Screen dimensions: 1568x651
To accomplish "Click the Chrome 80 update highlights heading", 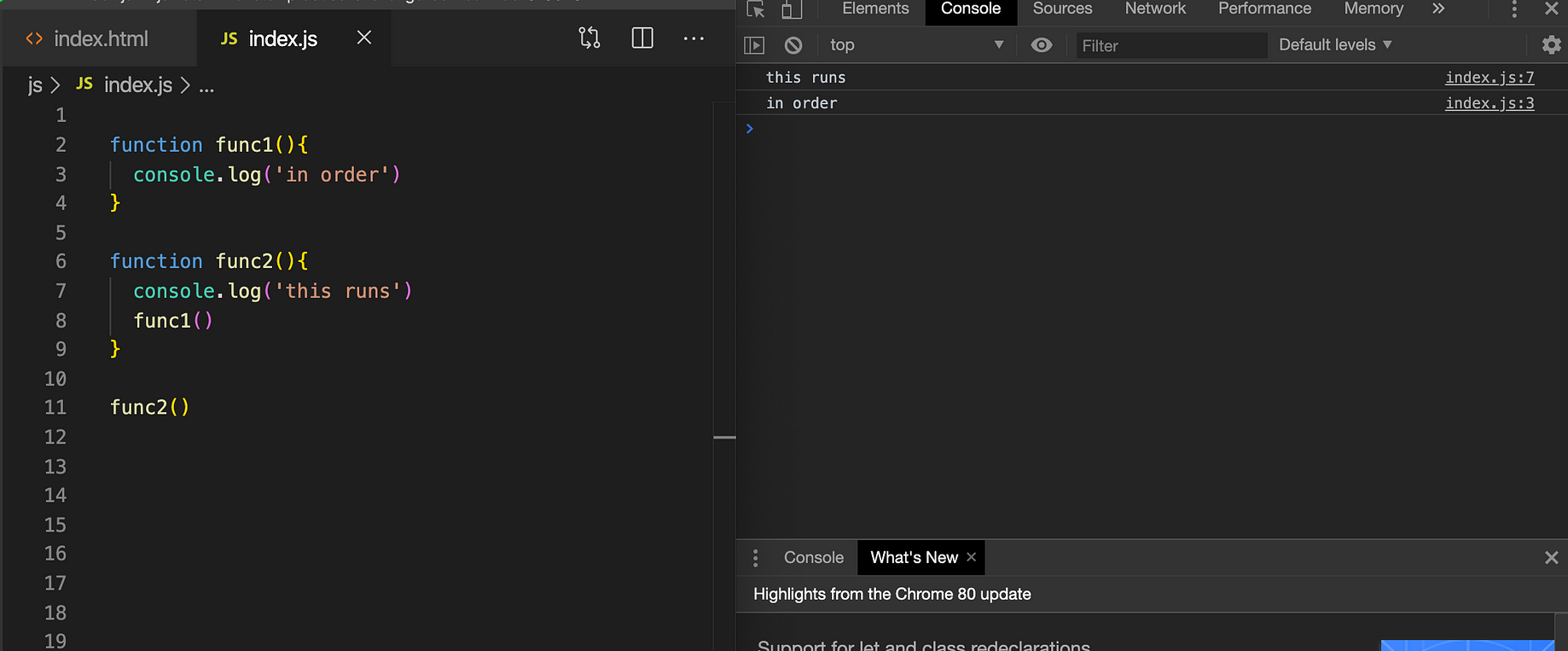I will coord(891,595).
